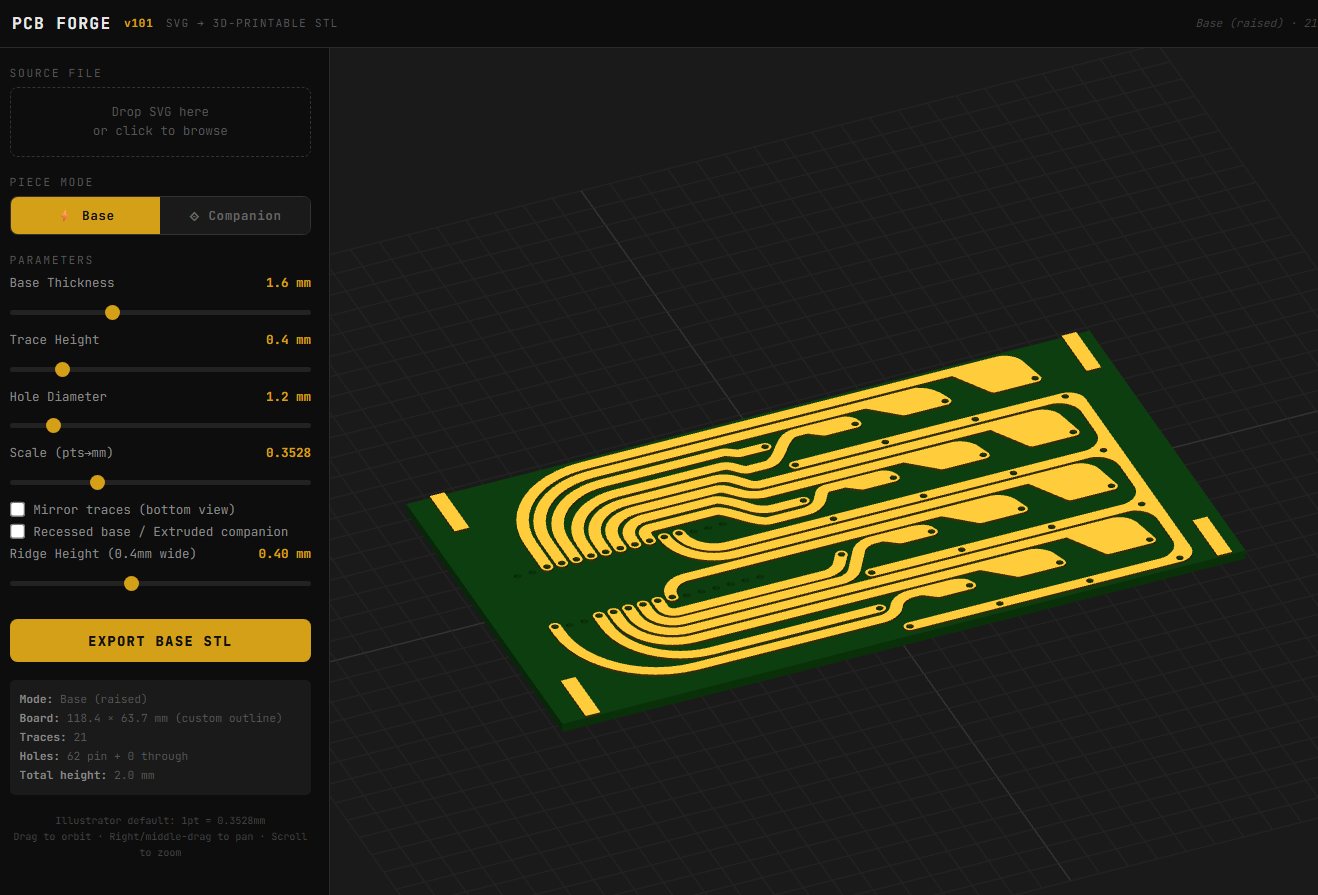Click the 0.3528 scale value

click(288, 453)
